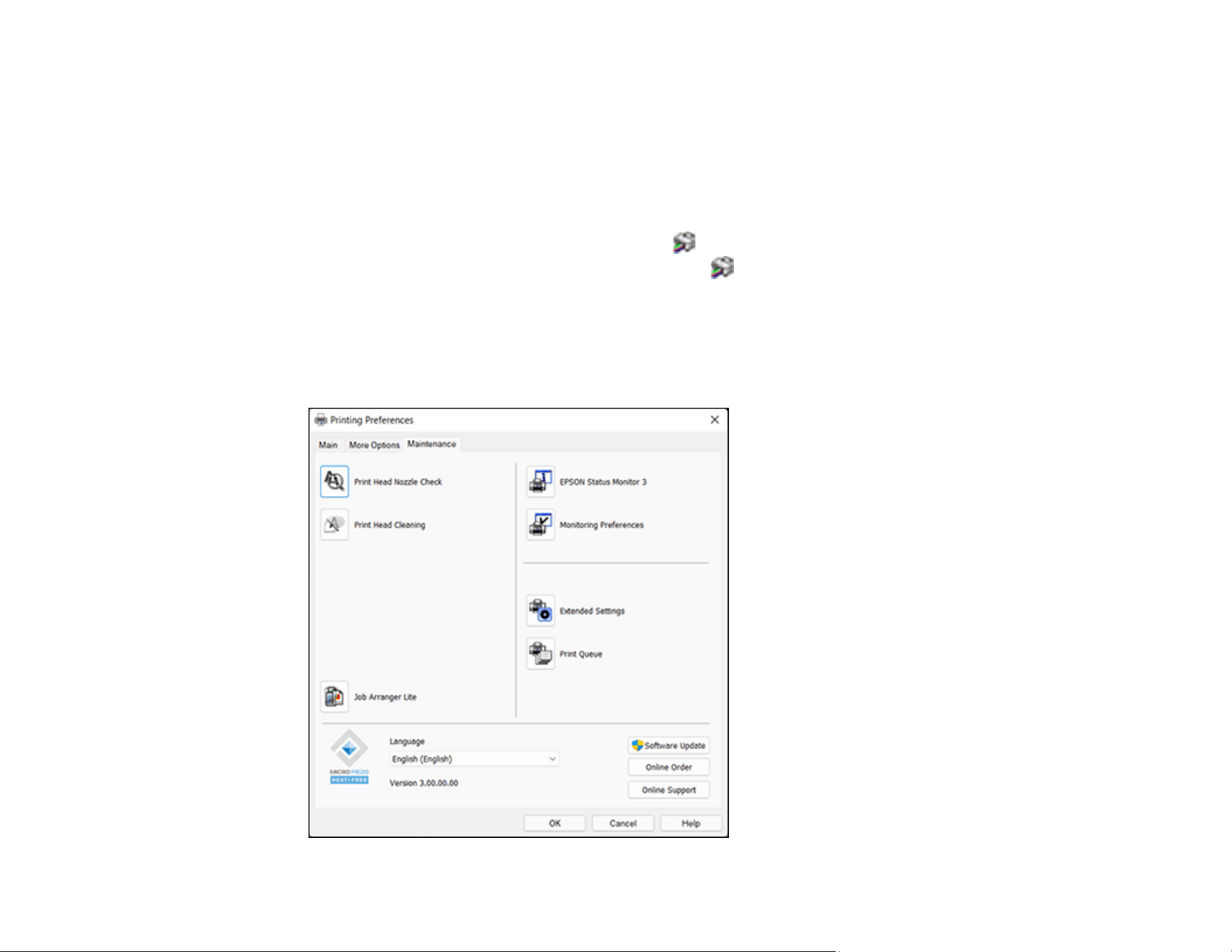Open the Job Arranger Lite icon
This screenshot has width=1232, height=952.
334,697
